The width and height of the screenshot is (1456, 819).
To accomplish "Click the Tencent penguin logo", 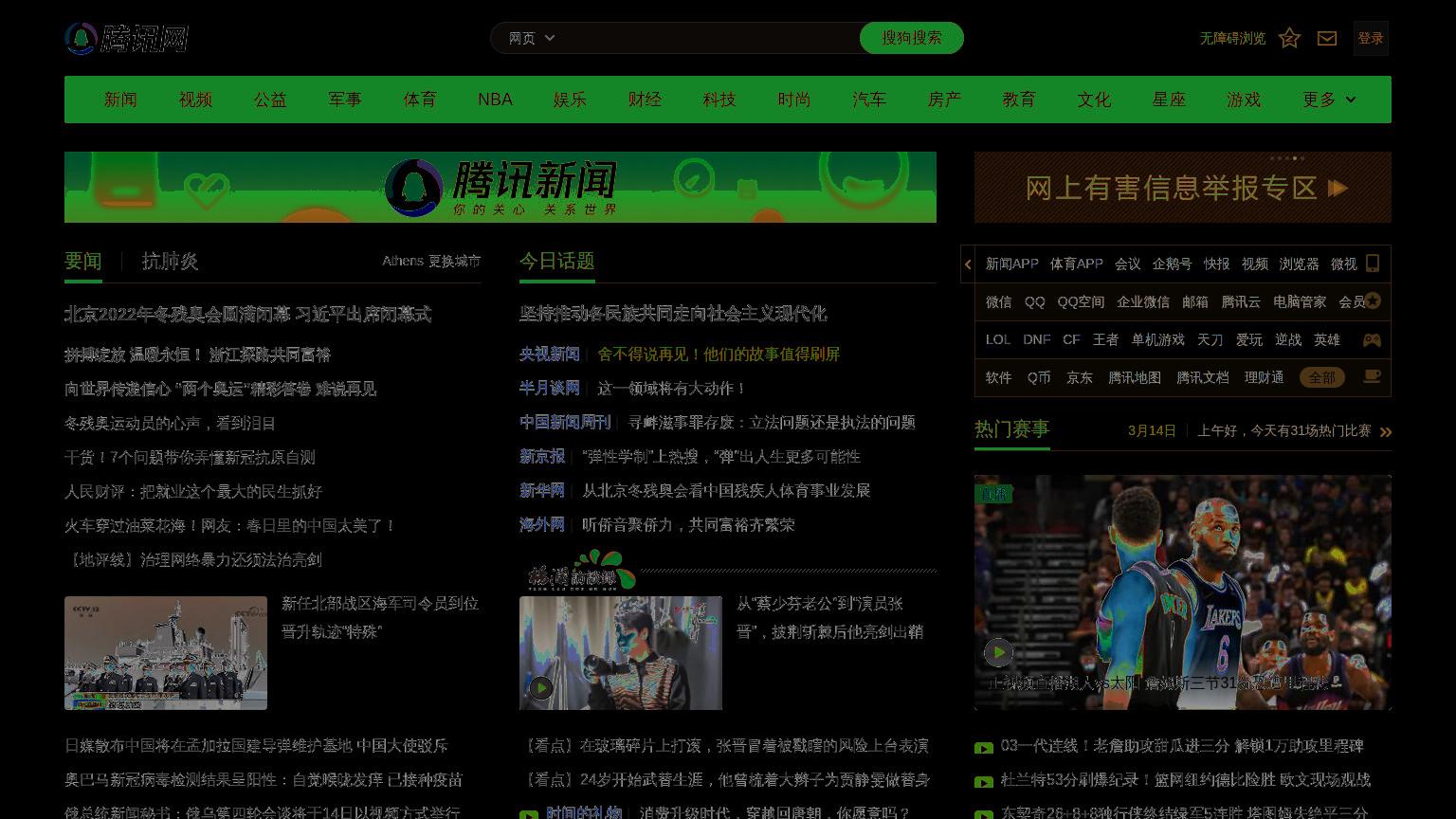I will (126, 38).
